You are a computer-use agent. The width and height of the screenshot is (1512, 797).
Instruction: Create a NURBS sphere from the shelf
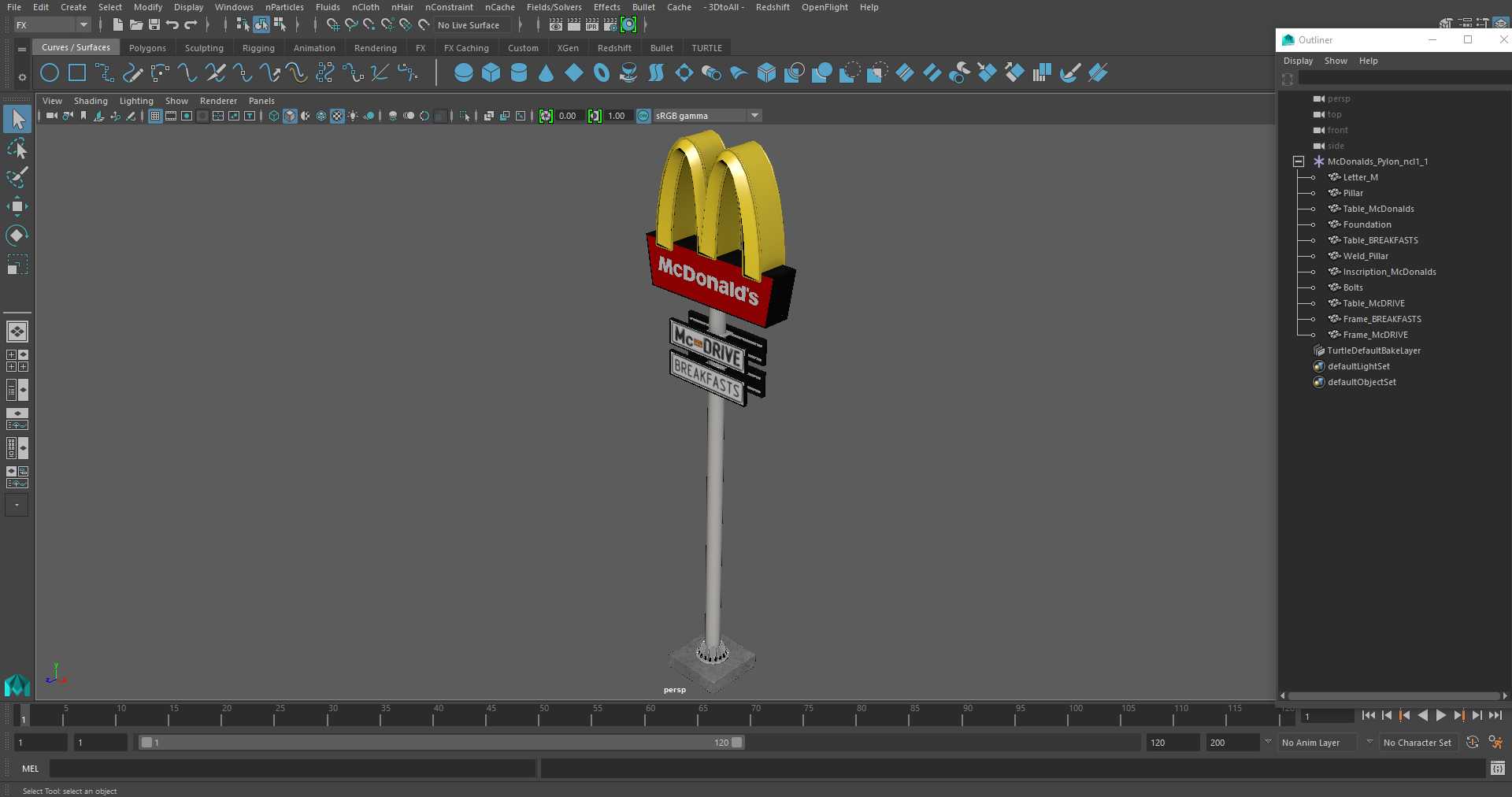coord(464,73)
